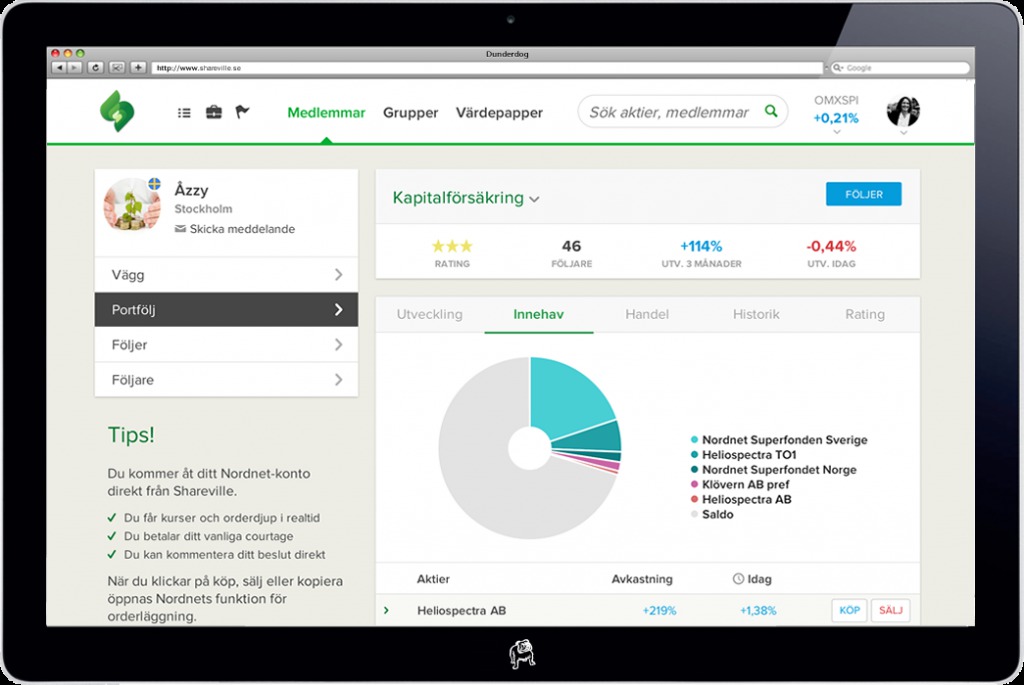Expand the Heliospectra AB row chevron
1024x685 pixels.
coord(387,611)
